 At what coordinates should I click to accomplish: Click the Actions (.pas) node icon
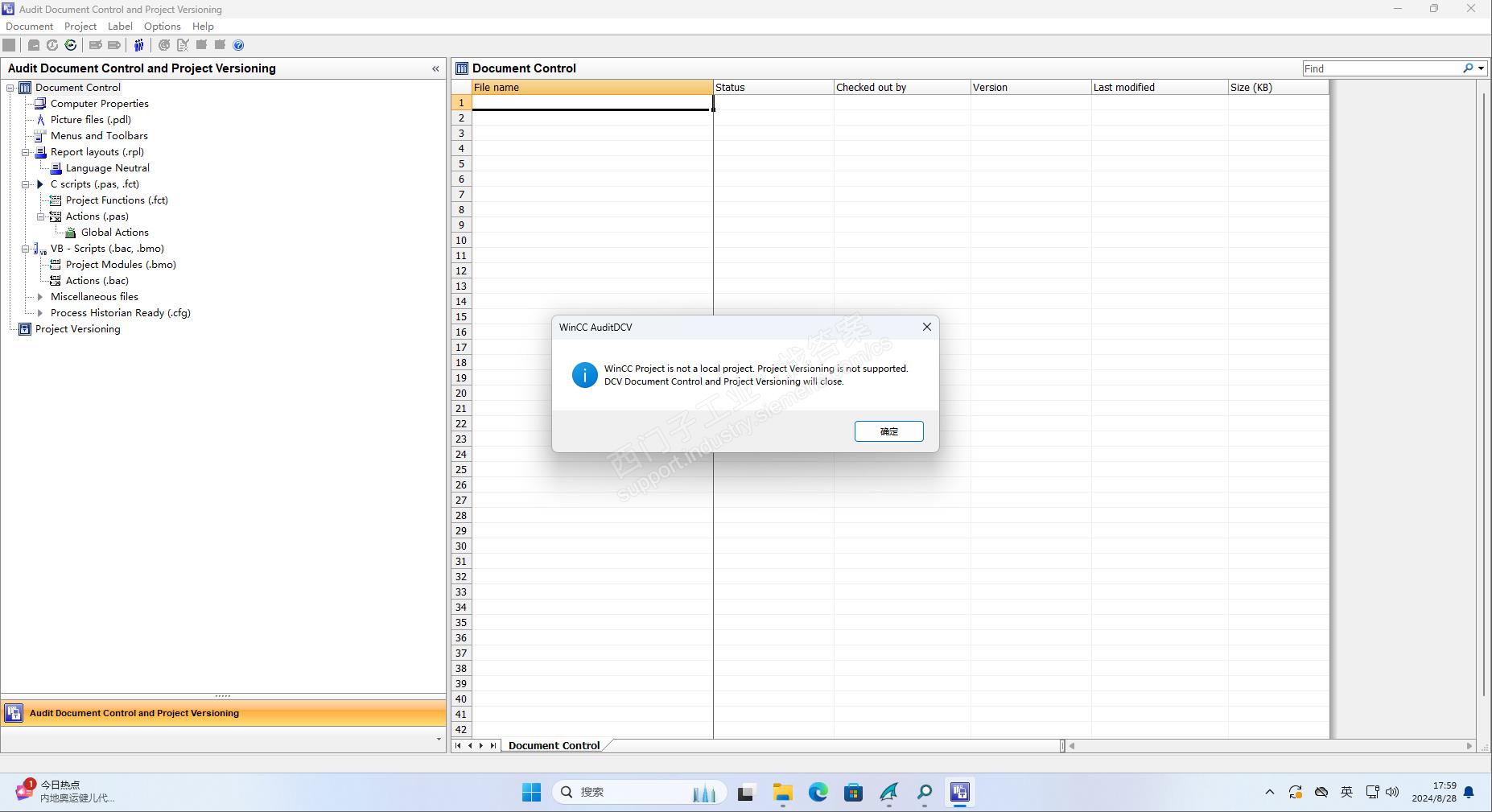pos(56,216)
